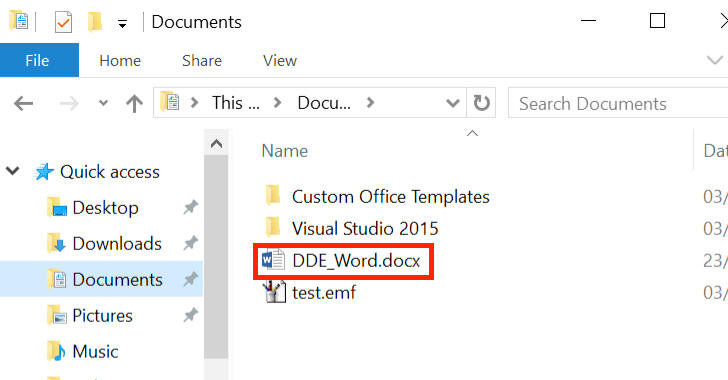Select the View ribbon tab
Screen dimensions: 728x380
[x=280, y=60]
